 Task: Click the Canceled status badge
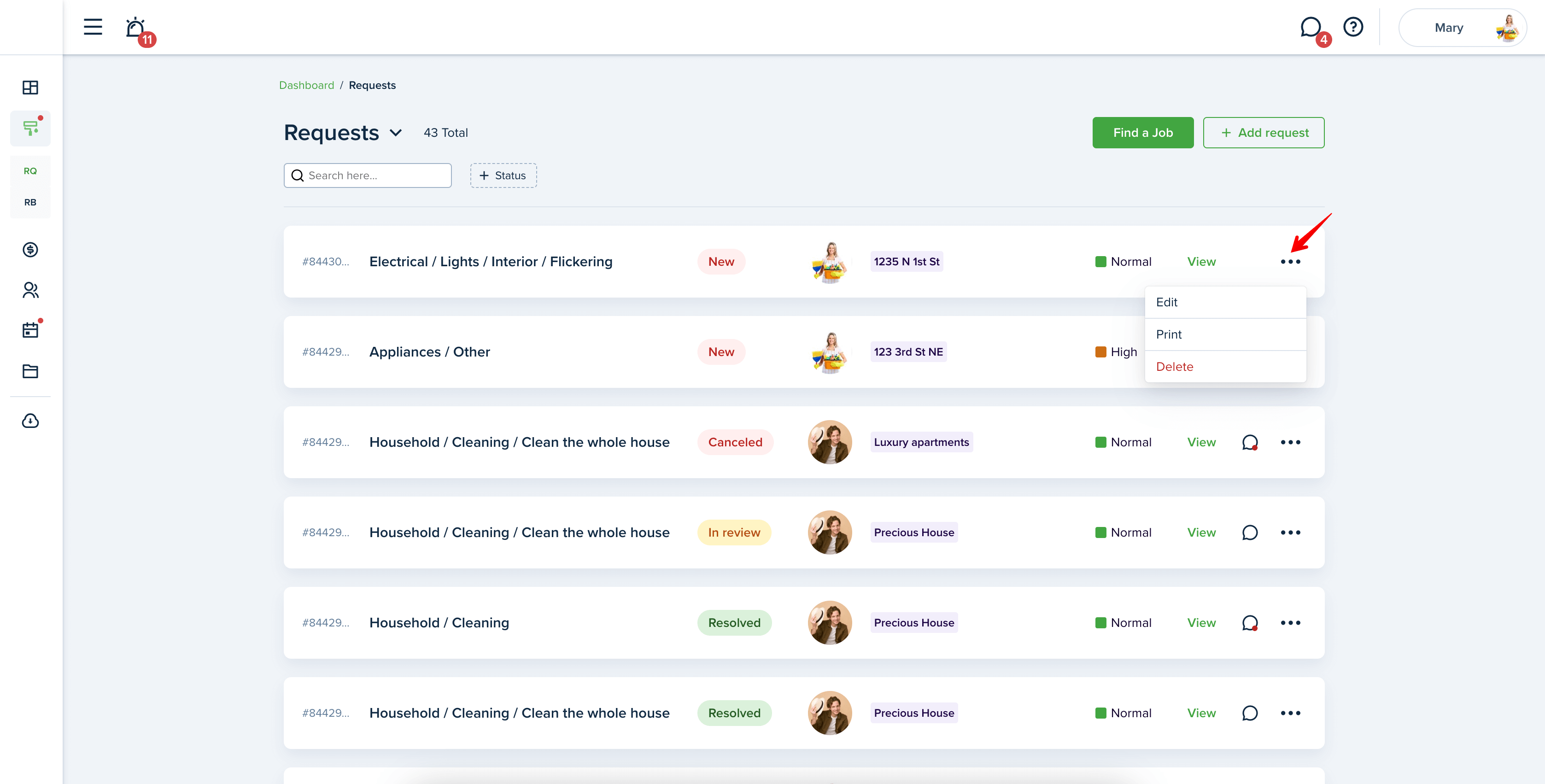tap(735, 442)
